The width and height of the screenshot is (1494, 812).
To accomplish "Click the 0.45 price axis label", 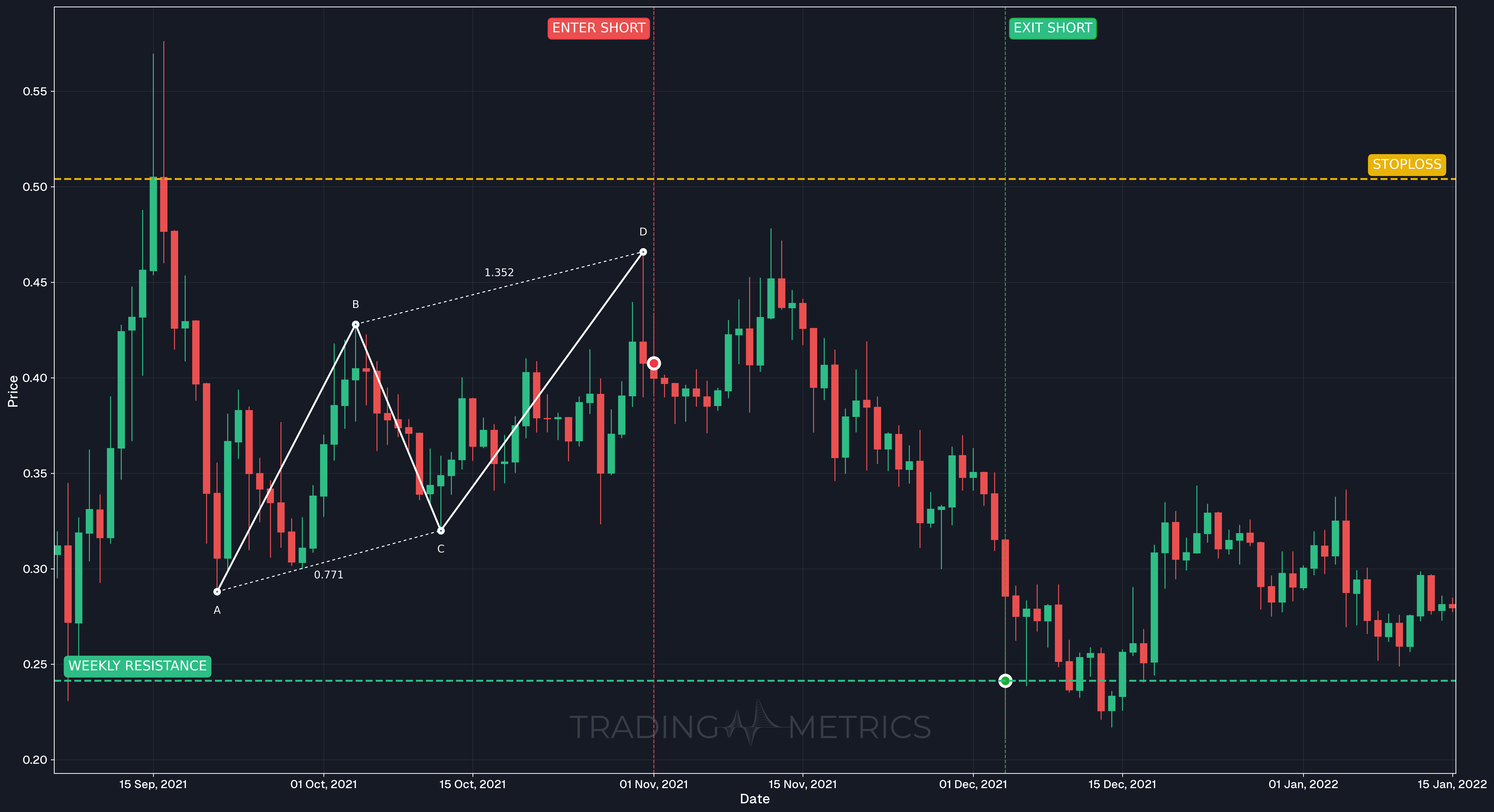I will 35,282.
